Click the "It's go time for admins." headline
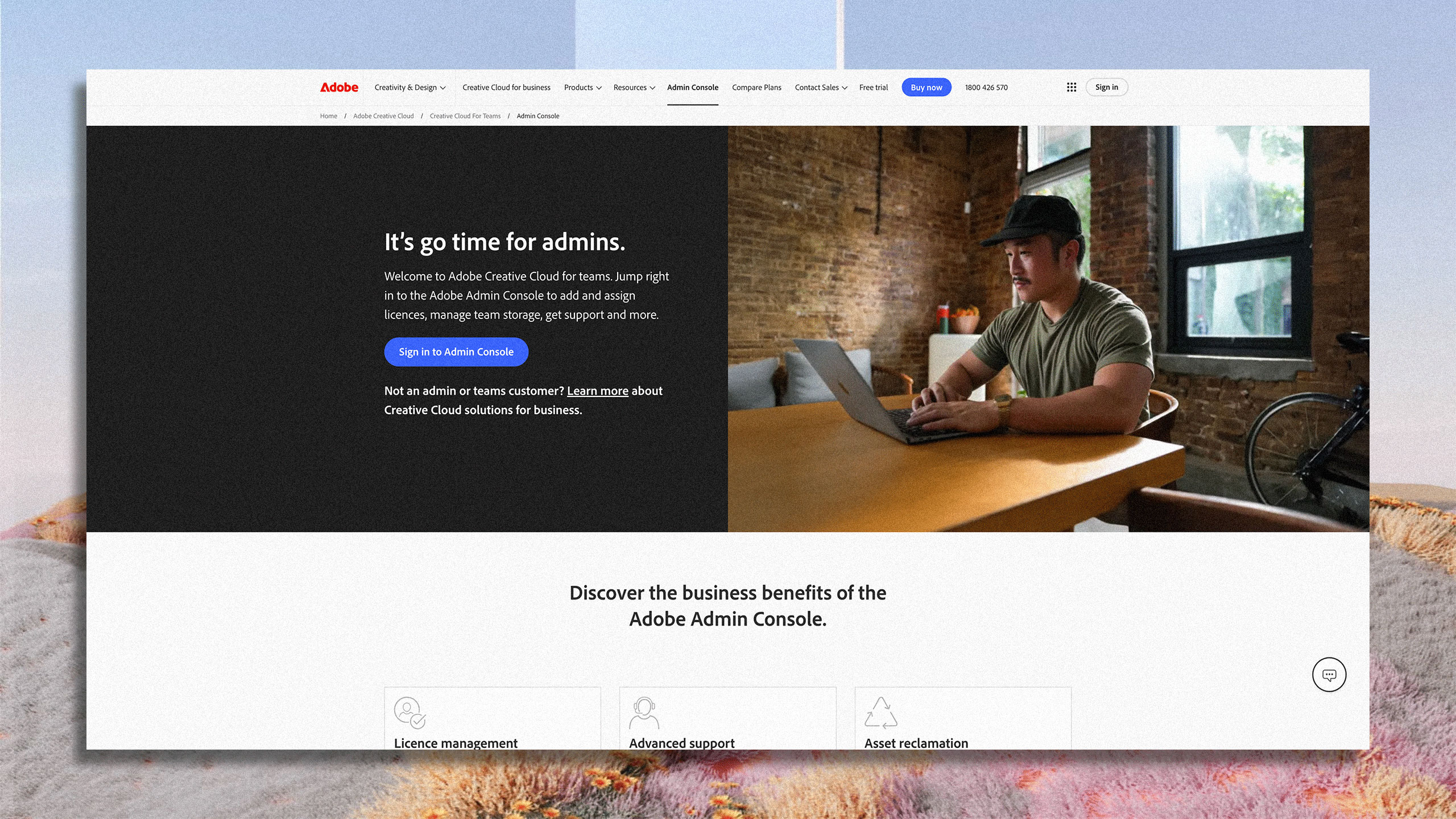The height and width of the screenshot is (819, 1456). pyautogui.click(x=504, y=242)
